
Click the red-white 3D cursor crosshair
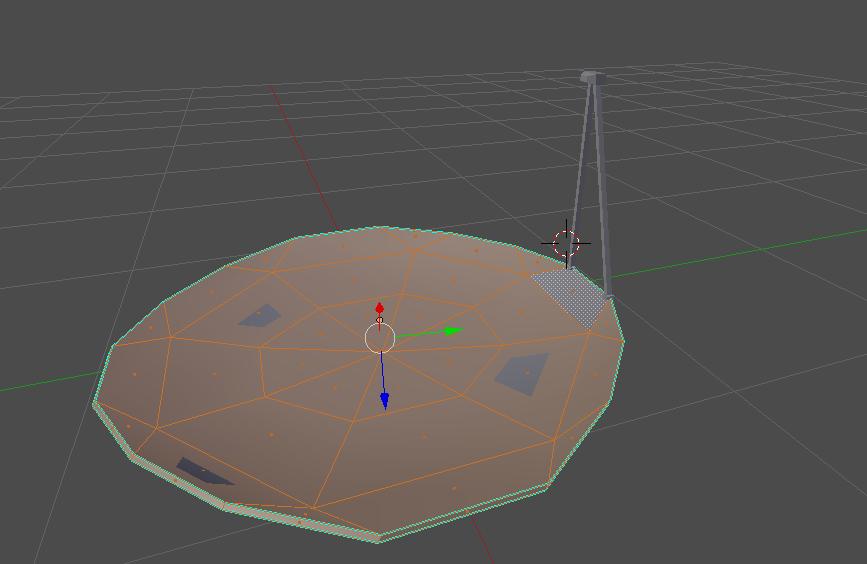click(566, 242)
